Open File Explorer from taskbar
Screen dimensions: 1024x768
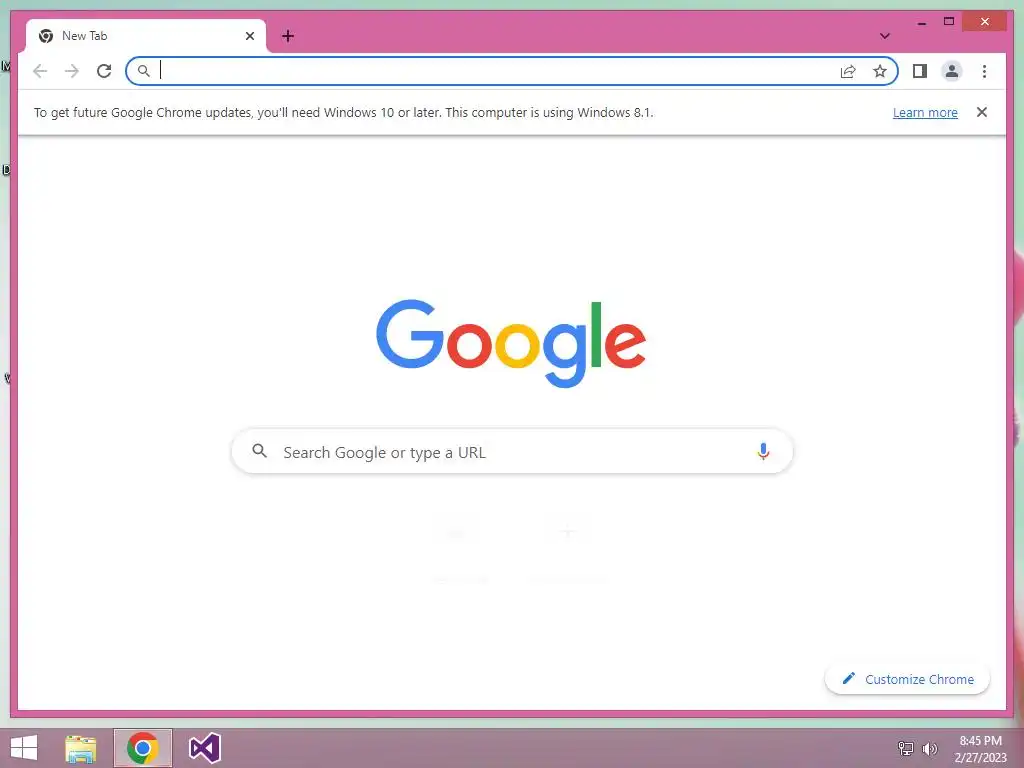[x=81, y=748]
